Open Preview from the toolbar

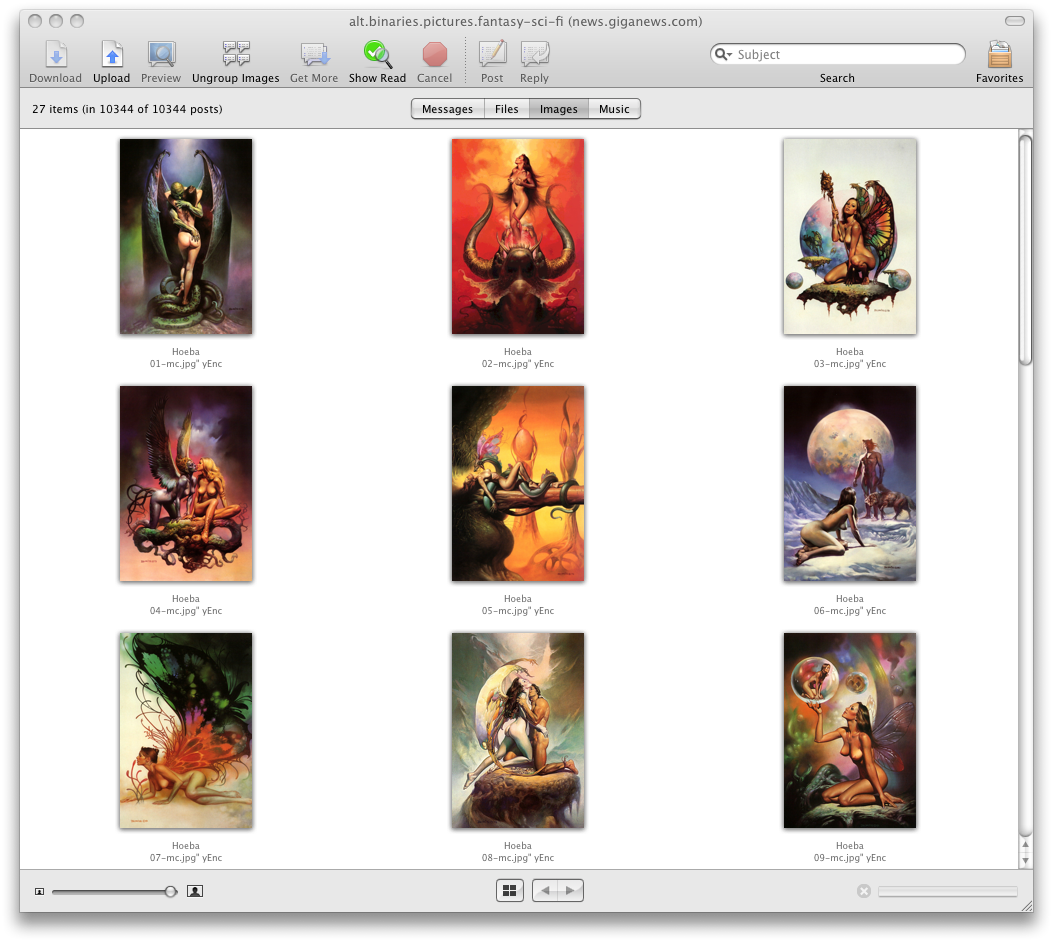pos(161,54)
